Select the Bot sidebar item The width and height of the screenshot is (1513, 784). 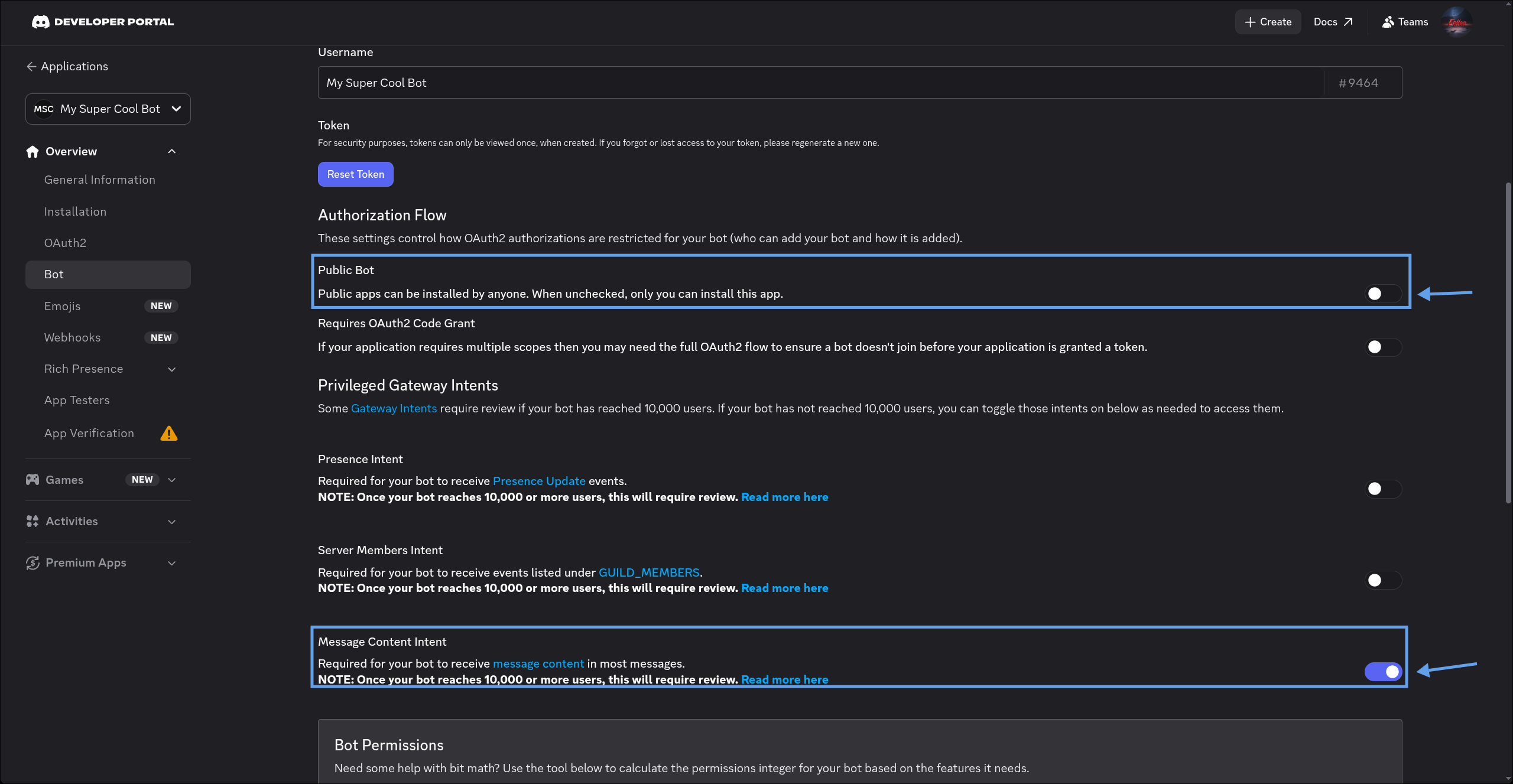[x=108, y=275]
